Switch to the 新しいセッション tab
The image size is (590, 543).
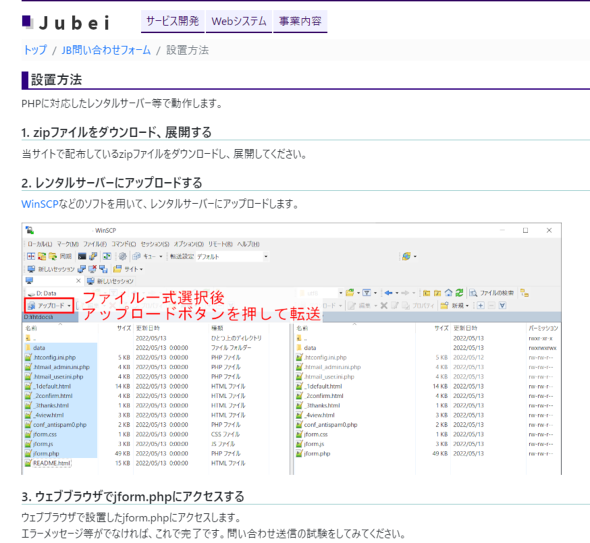[x=110, y=281]
